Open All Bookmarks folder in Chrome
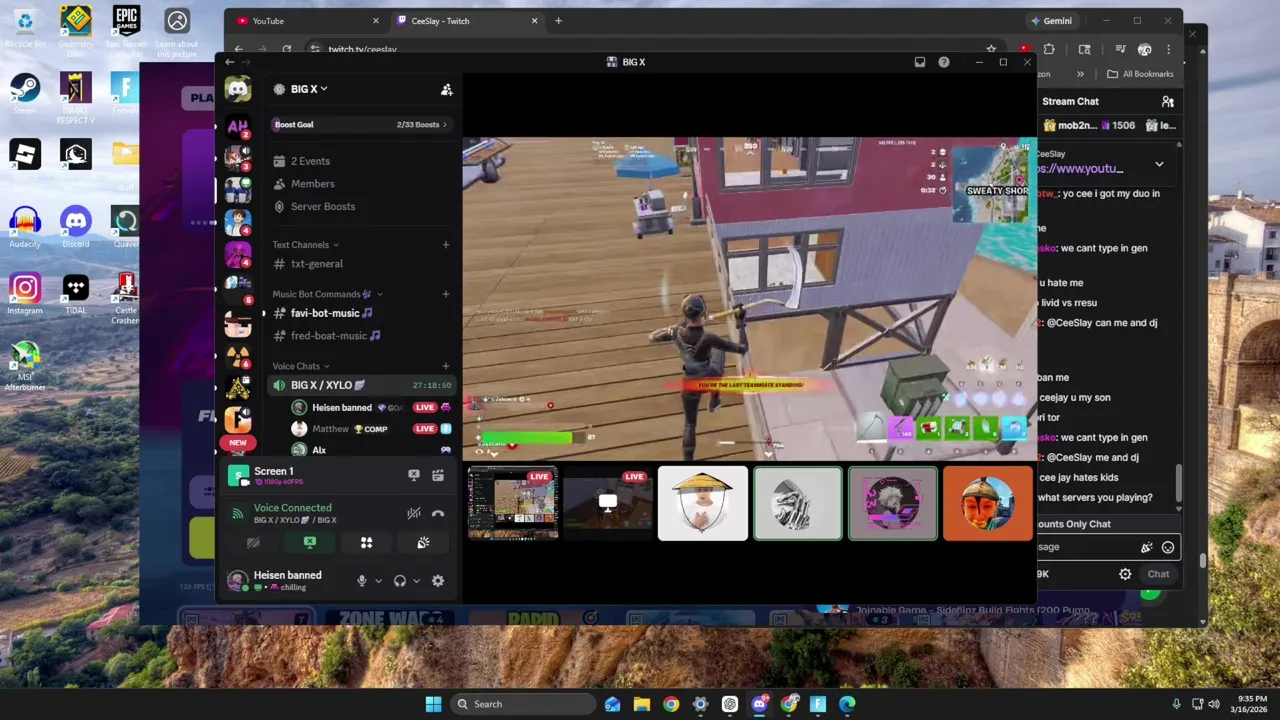The width and height of the screenshot is (1280, 720). tap(1140, 74)
